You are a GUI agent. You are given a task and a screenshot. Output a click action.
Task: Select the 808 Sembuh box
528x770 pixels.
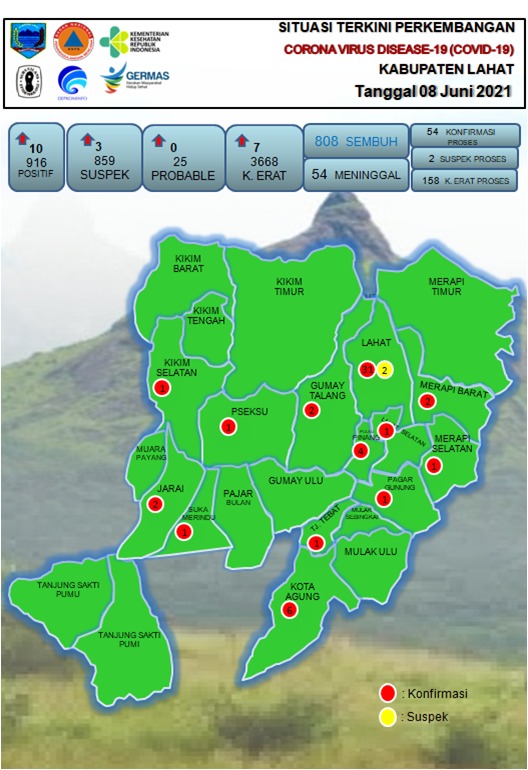[356, 141]
